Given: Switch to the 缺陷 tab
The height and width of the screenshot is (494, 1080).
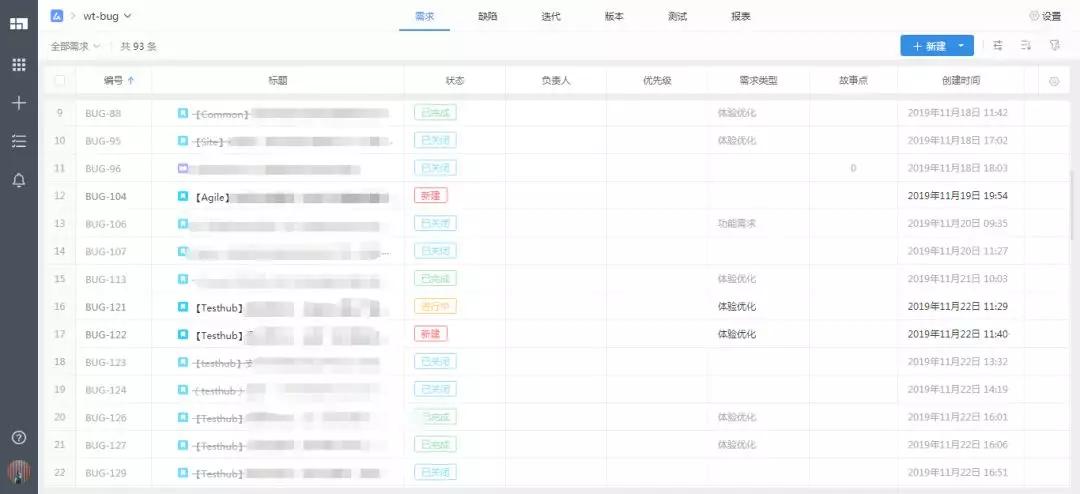Looking at the screenshot, I should pos(488,17).
